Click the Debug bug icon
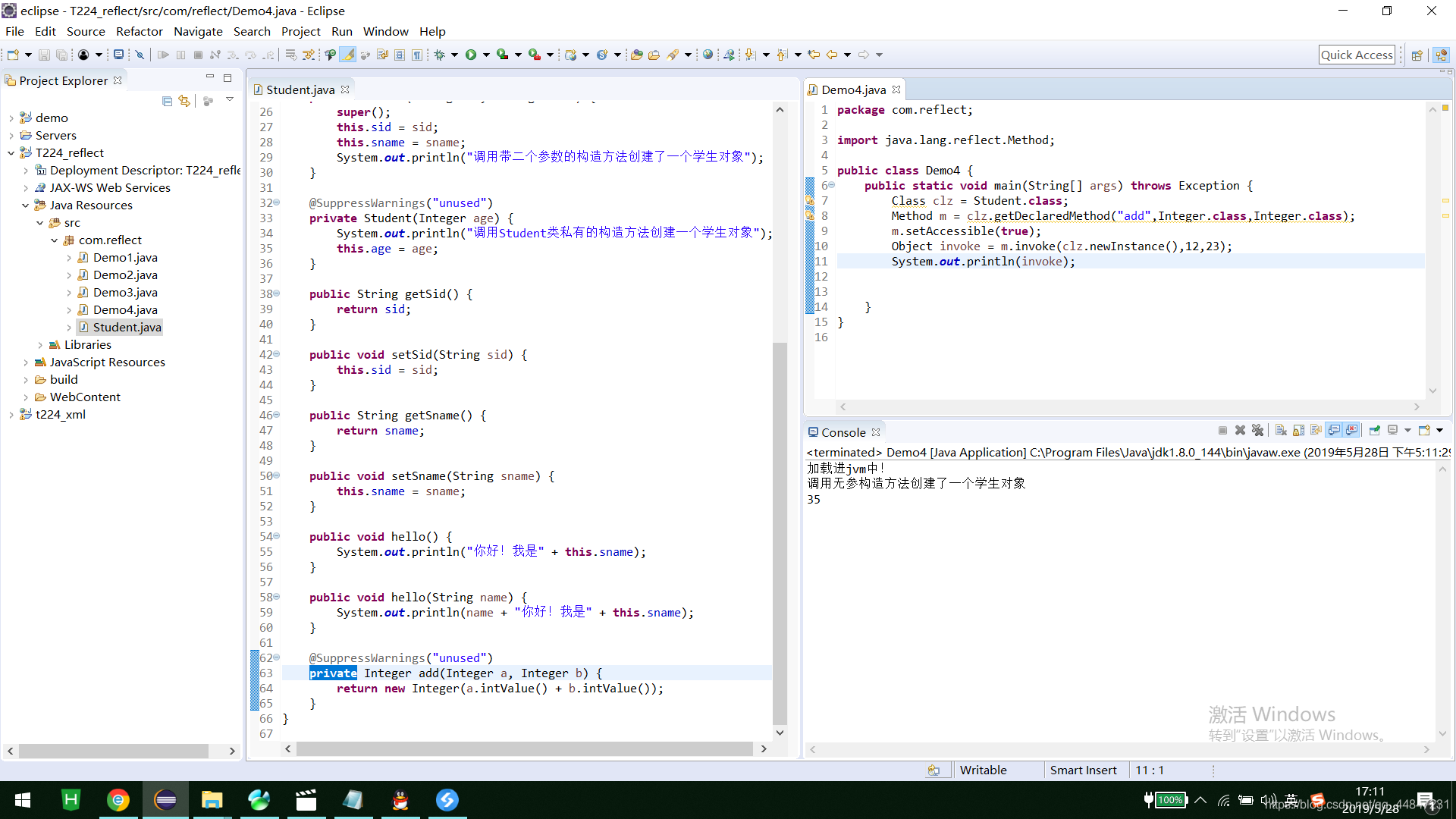The width and height of the screenshot is (1456, 819). (439, 55)
